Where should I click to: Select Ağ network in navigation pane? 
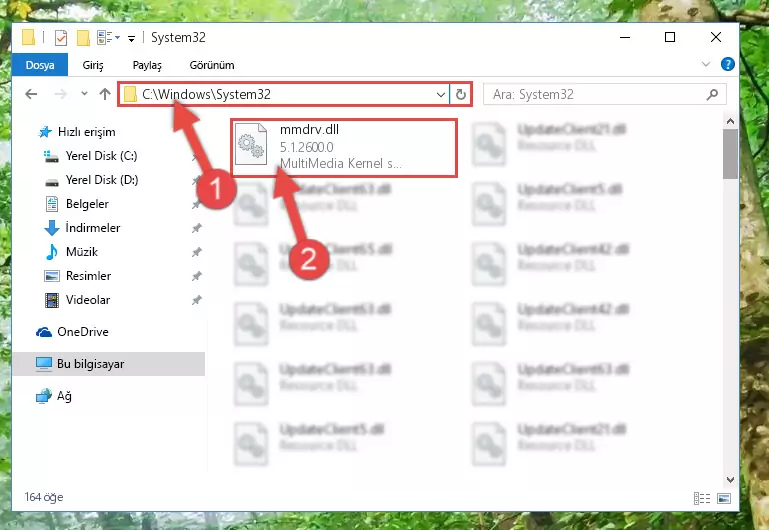[54, 396]
